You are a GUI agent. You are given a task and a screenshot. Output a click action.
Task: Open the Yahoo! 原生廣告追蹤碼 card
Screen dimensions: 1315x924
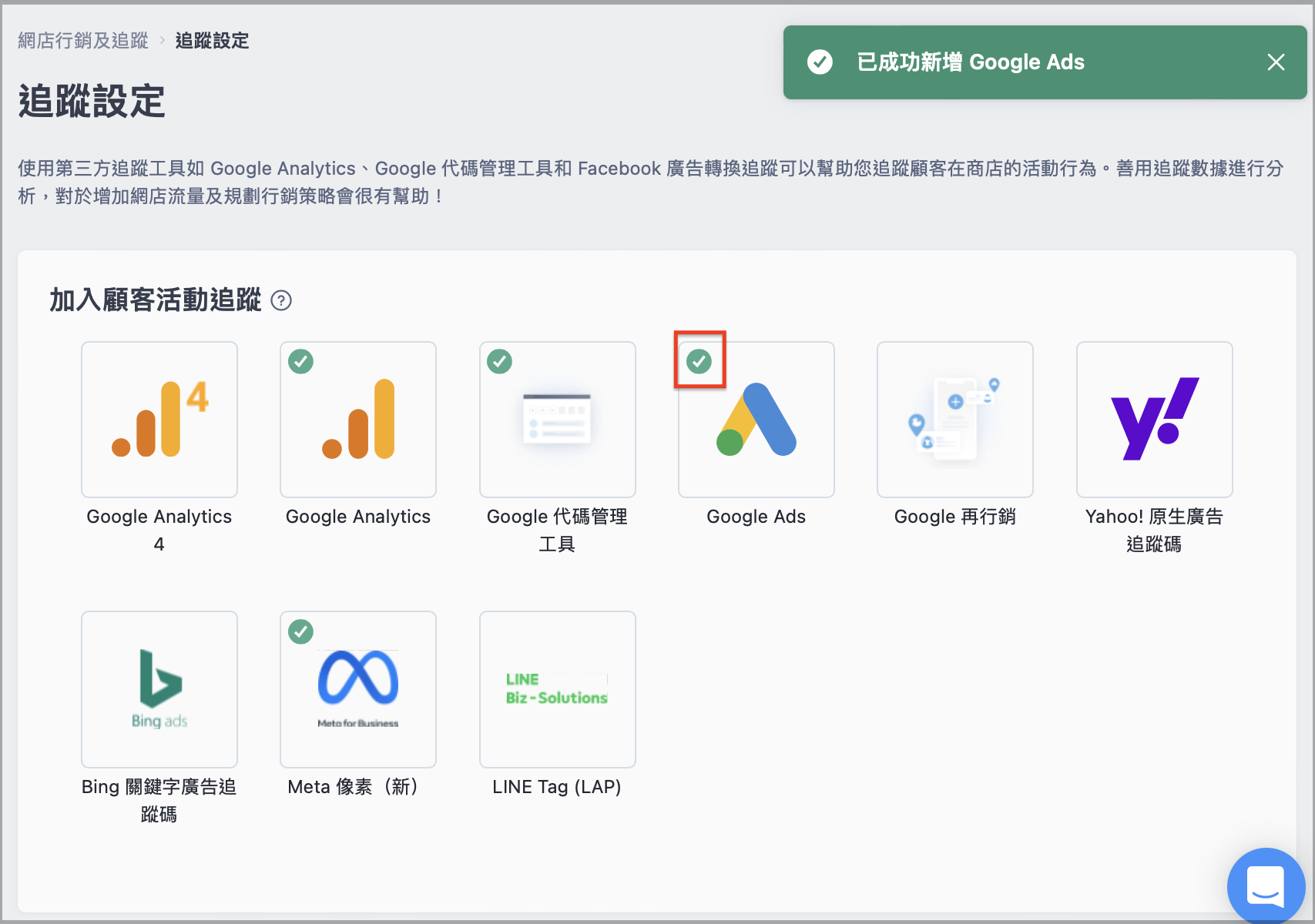point(1155,420)
